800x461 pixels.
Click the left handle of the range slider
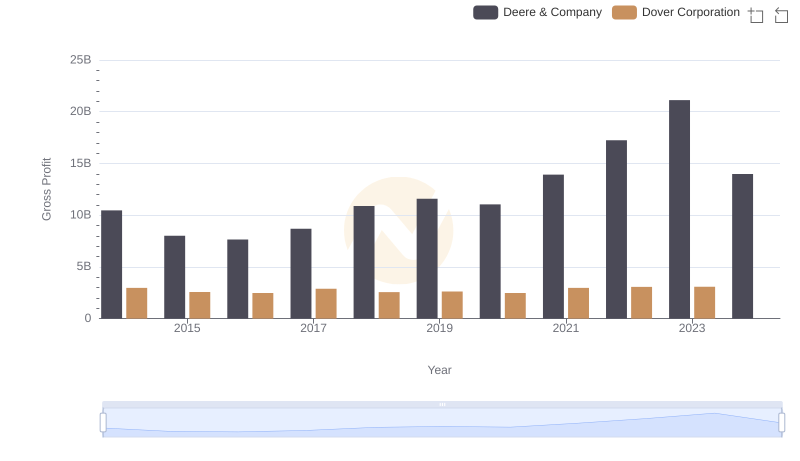click(x=103, y=422)
